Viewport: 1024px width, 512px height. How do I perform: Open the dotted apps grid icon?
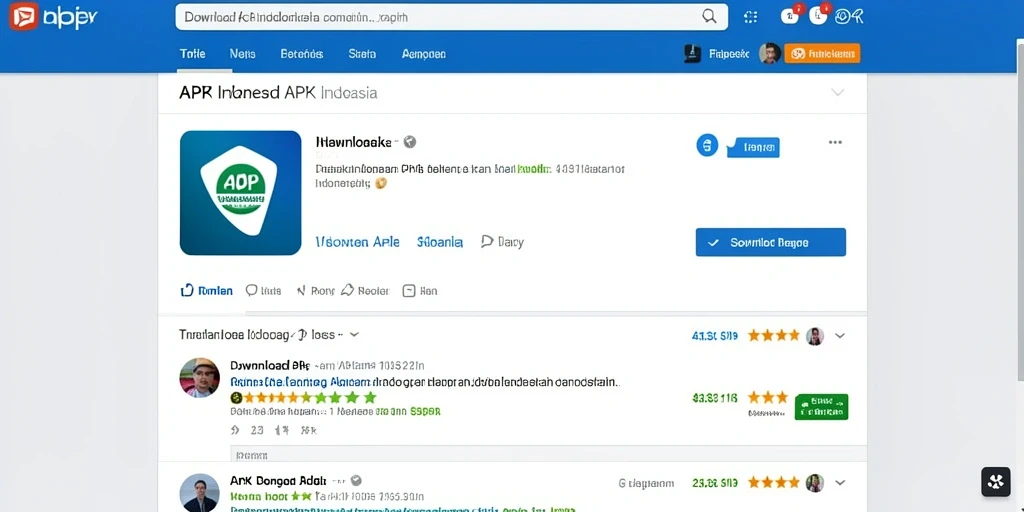[x=751, y=18]
